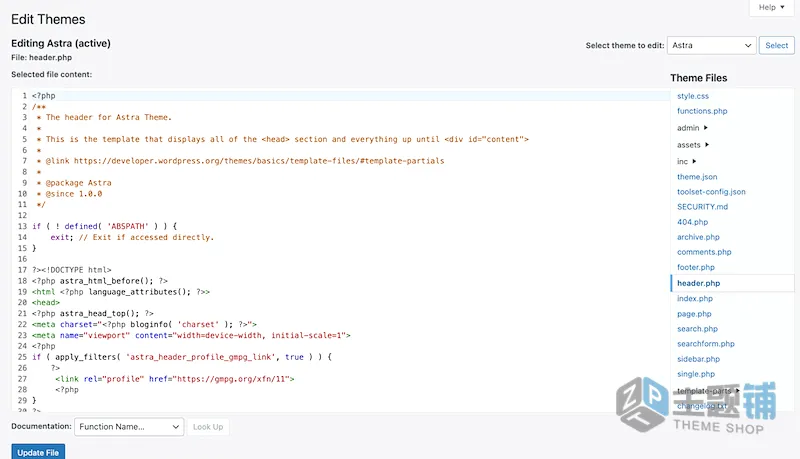Click line 17 DOCTYPE html text

71,270
